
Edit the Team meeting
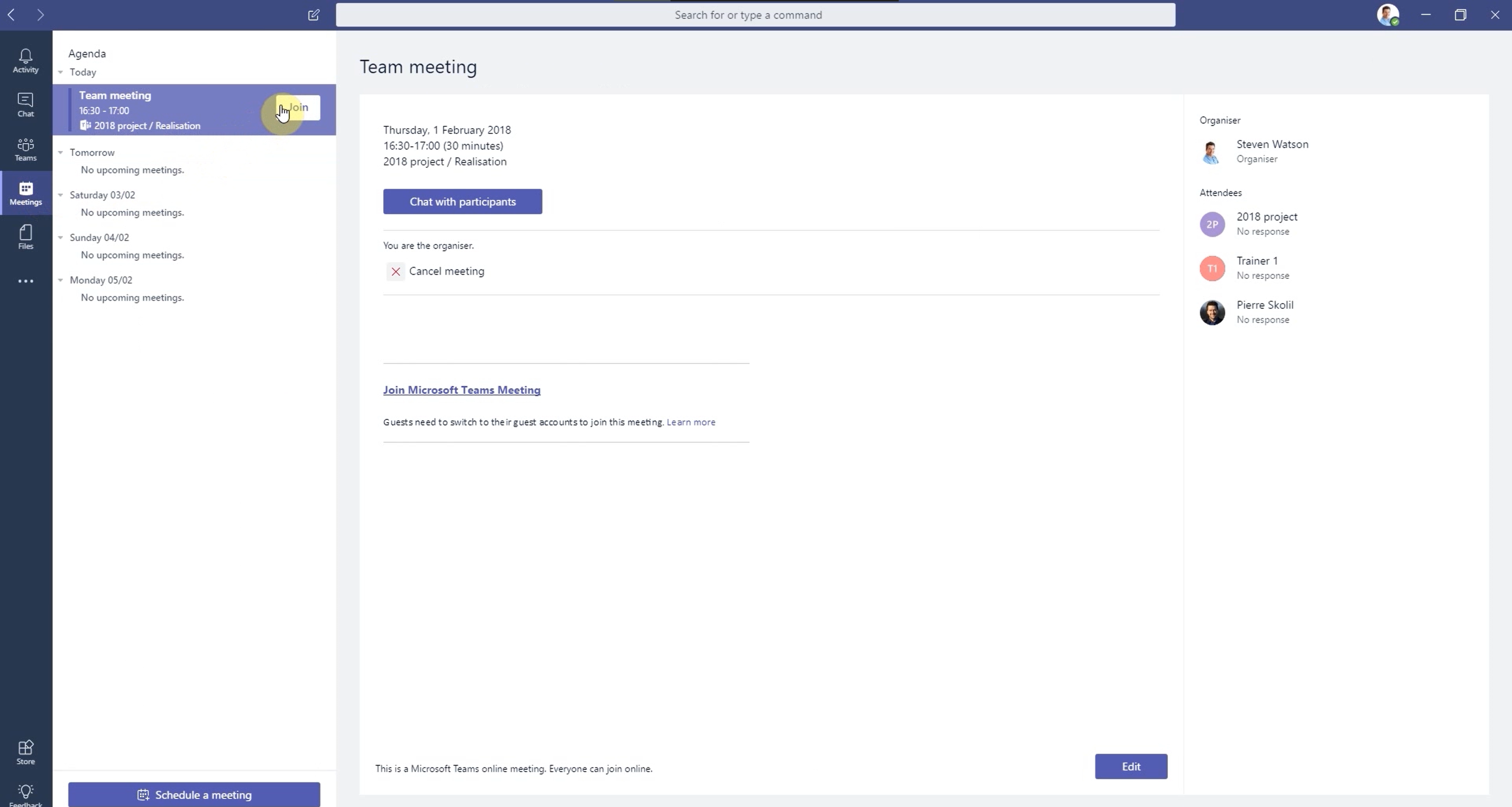click(1131, 766)
